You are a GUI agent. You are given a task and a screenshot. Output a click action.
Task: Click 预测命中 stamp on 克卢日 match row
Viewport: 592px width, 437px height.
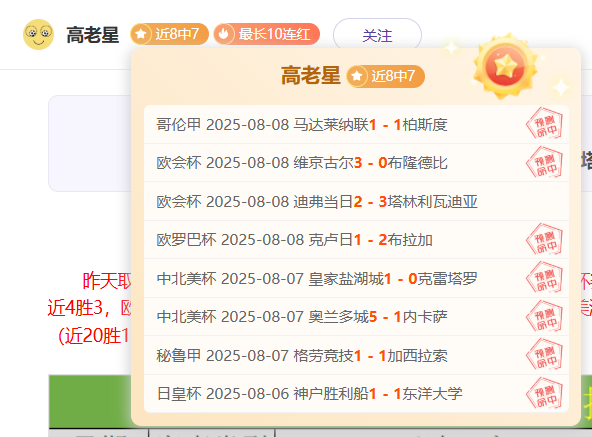544,239
